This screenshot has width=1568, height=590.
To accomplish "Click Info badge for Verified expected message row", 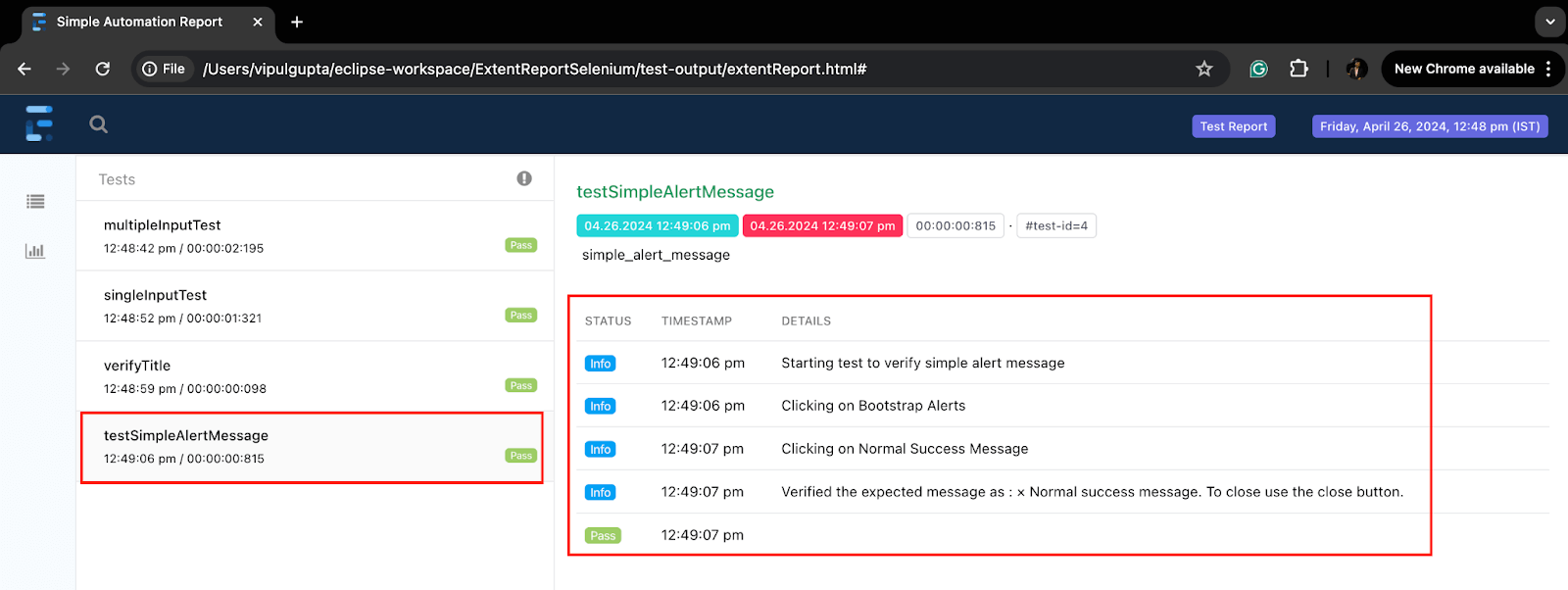I will click(x=600, y=492).
